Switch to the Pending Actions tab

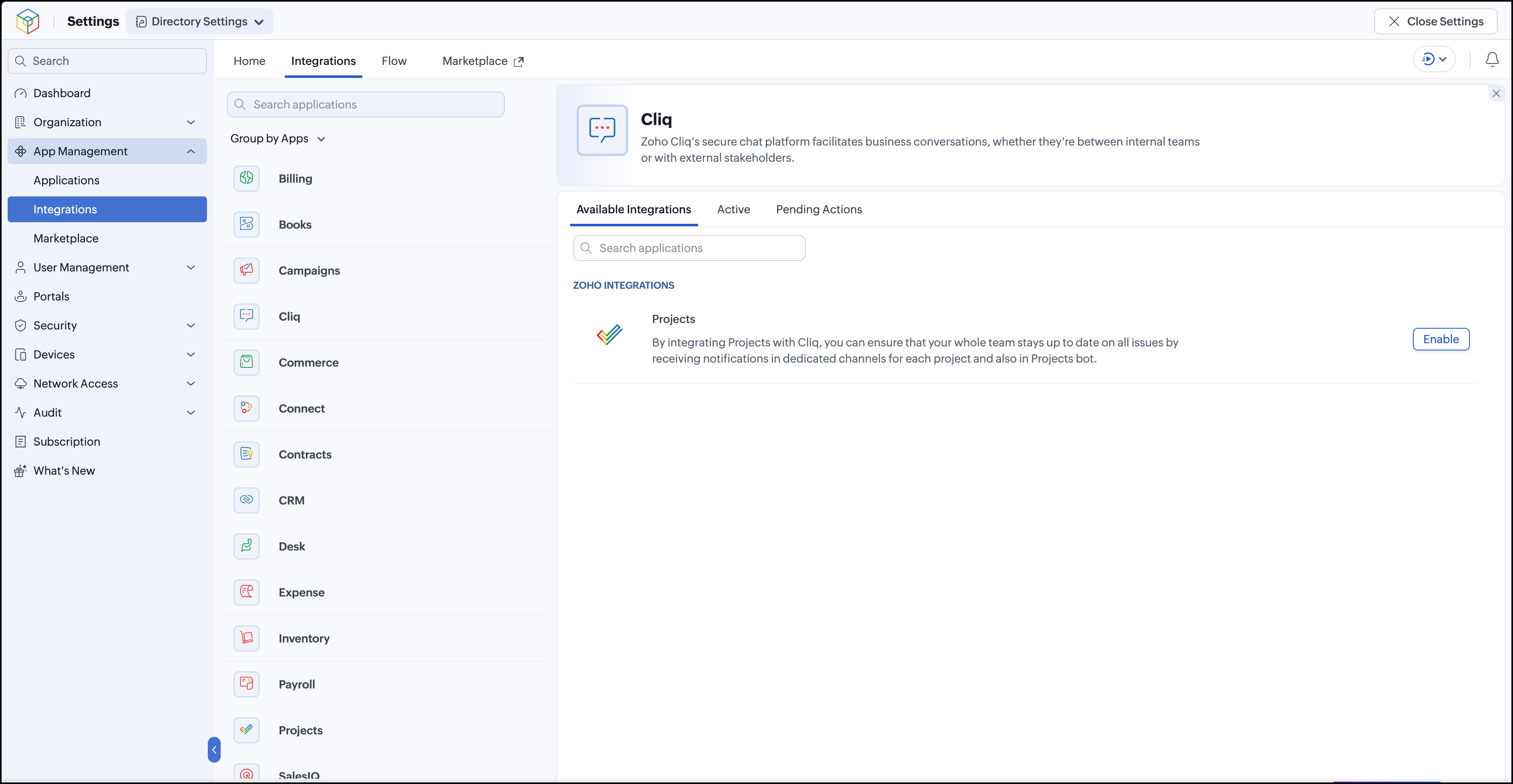point(819,210)
